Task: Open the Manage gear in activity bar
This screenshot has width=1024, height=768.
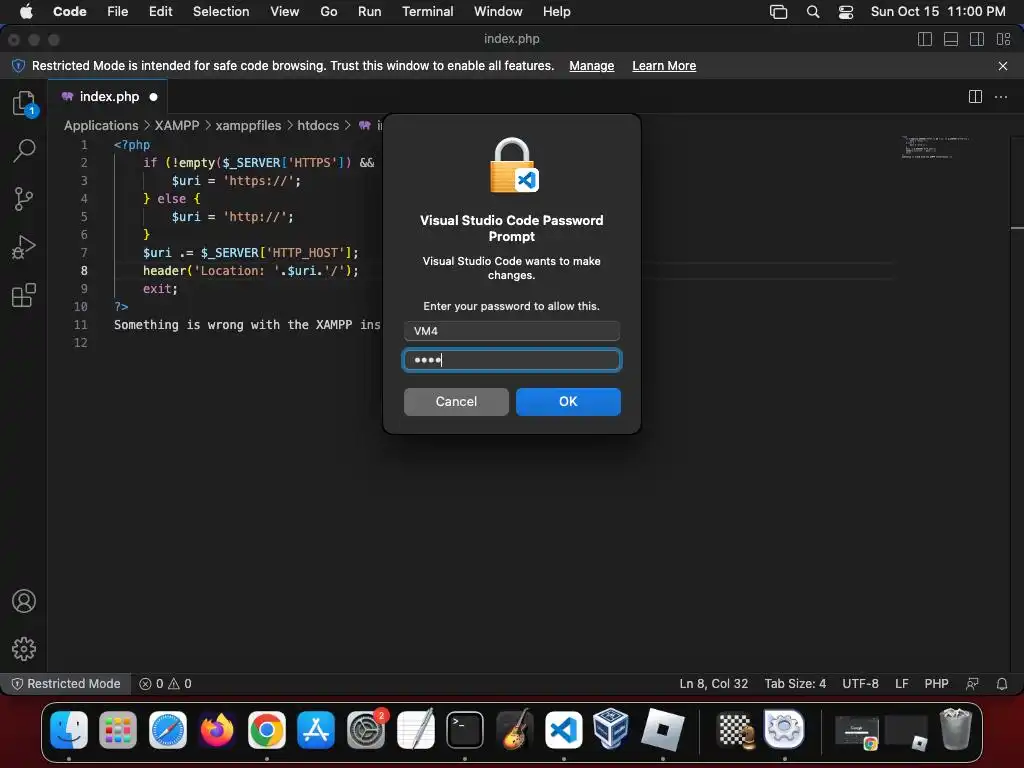Action: tap(24, 648)
